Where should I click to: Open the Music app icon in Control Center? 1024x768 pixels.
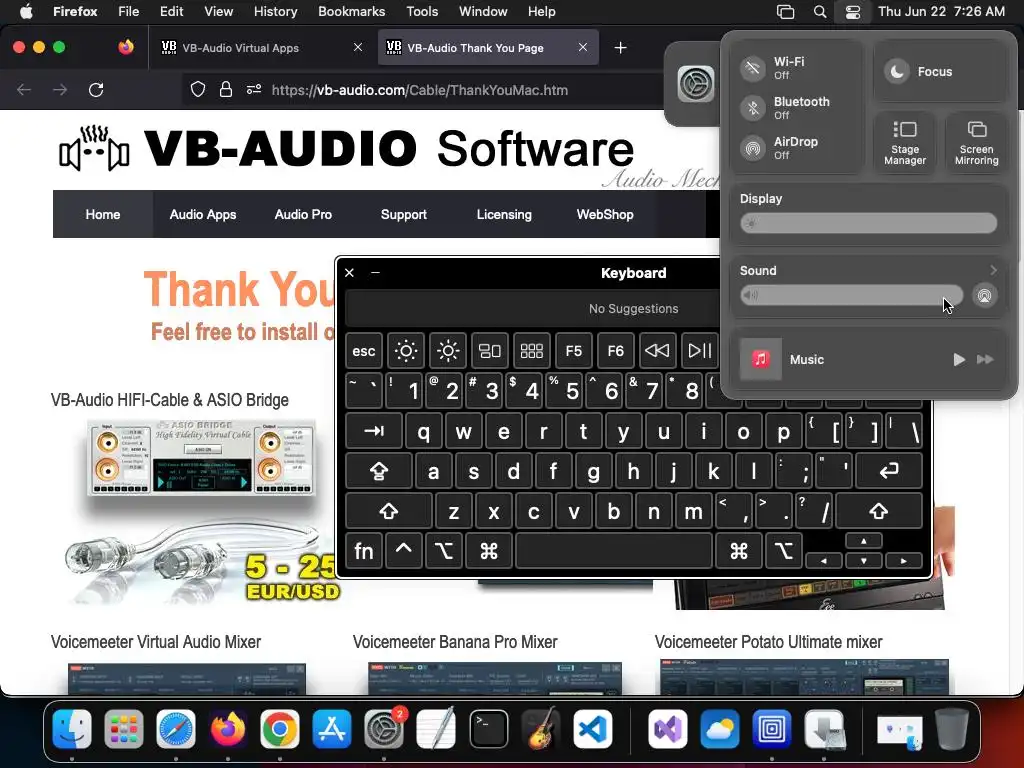(760, 359)
